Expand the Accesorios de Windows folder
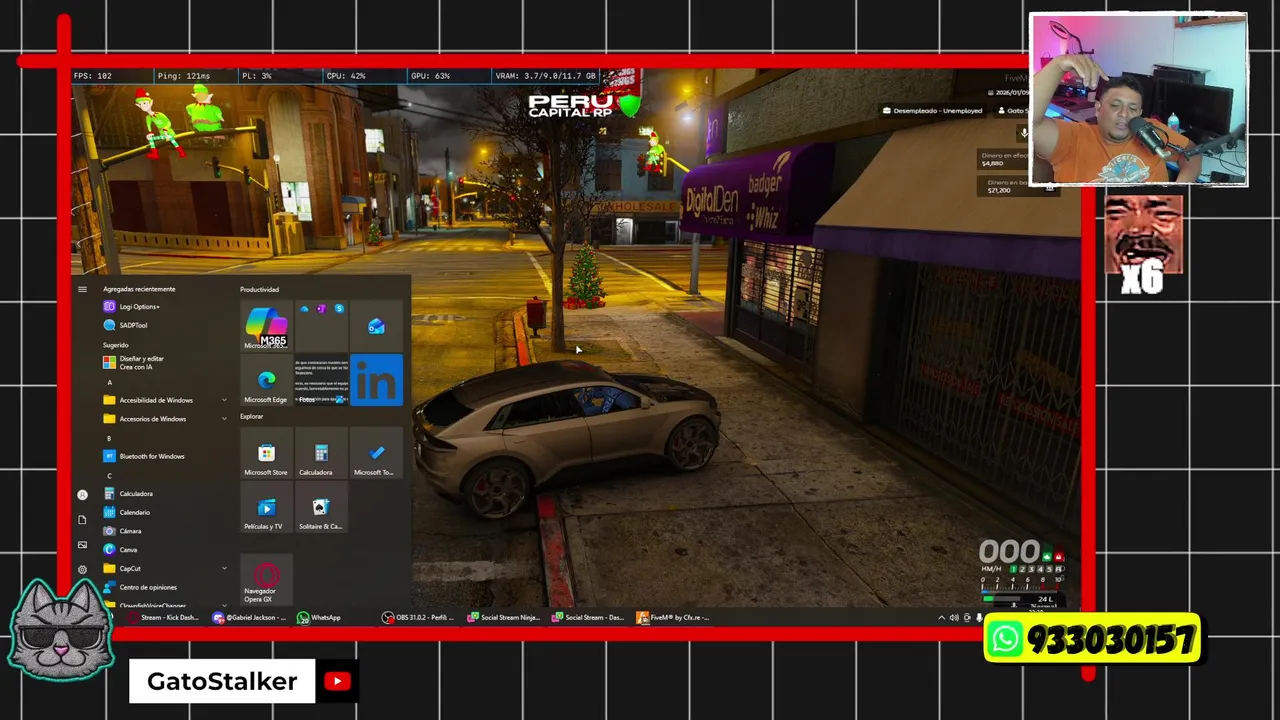The width and height of the screenshot is (1280, 720). pyautogui.click(x=165, y=419)
